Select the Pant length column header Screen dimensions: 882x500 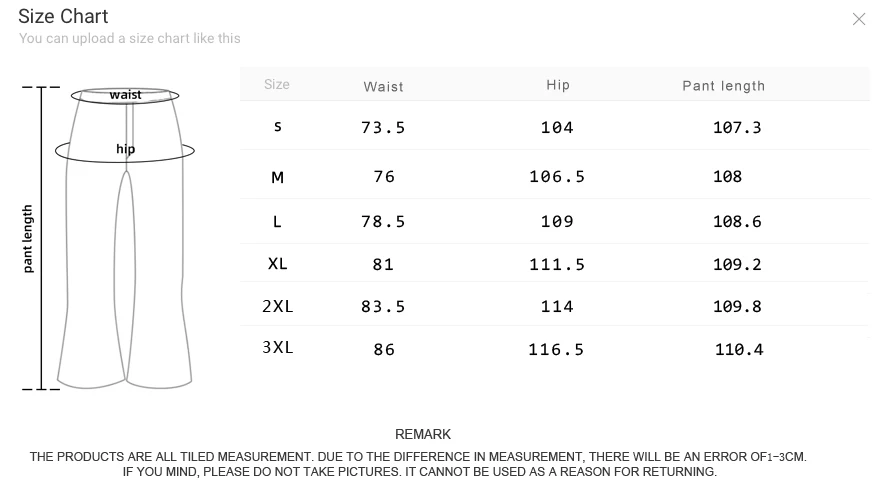click(x=723, y=86)
